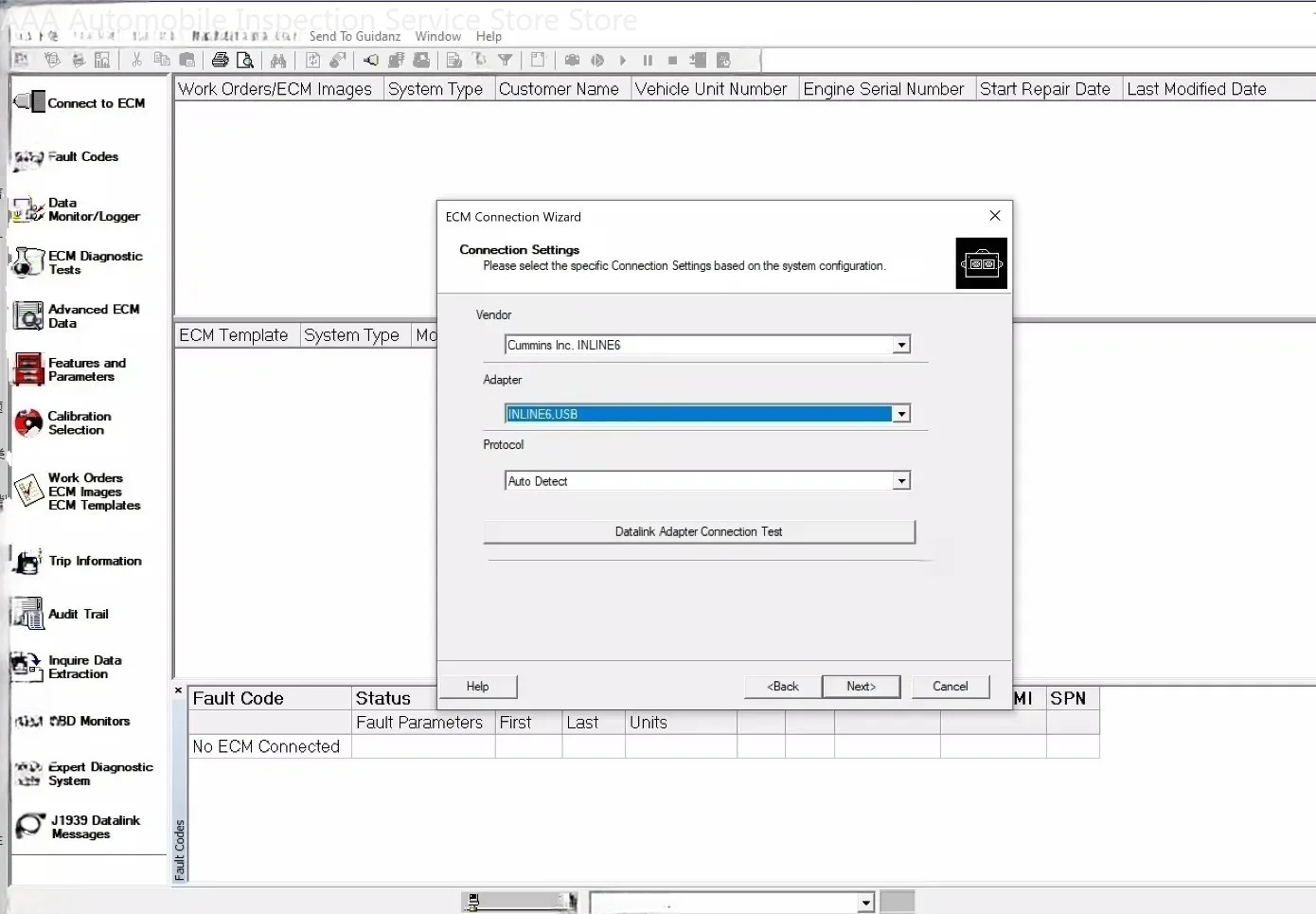Open the Protocol dropdown set to Auto Detect
Screen dimensions: 1316x914
point(901,481)
